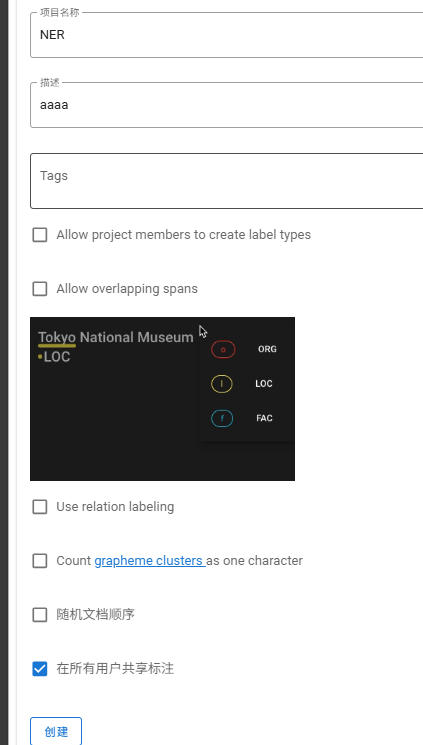Image resolution: width=423 pixels, height=745 pixels.
Task: Tick the Allow overlapping spans checkbox
Action: (x=40, y=289)
